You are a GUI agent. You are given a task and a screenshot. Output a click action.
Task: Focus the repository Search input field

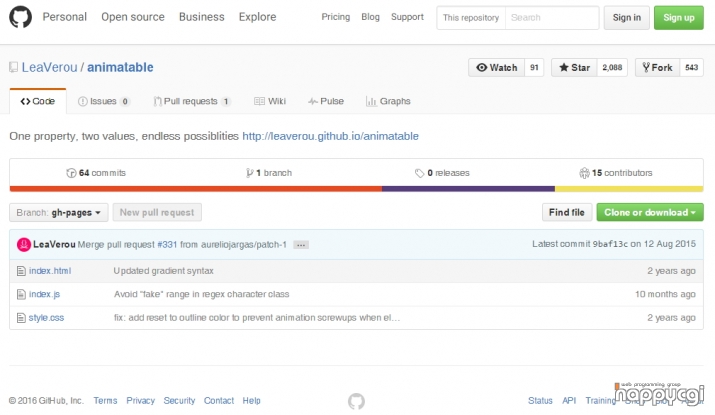[x=552, y=18]
